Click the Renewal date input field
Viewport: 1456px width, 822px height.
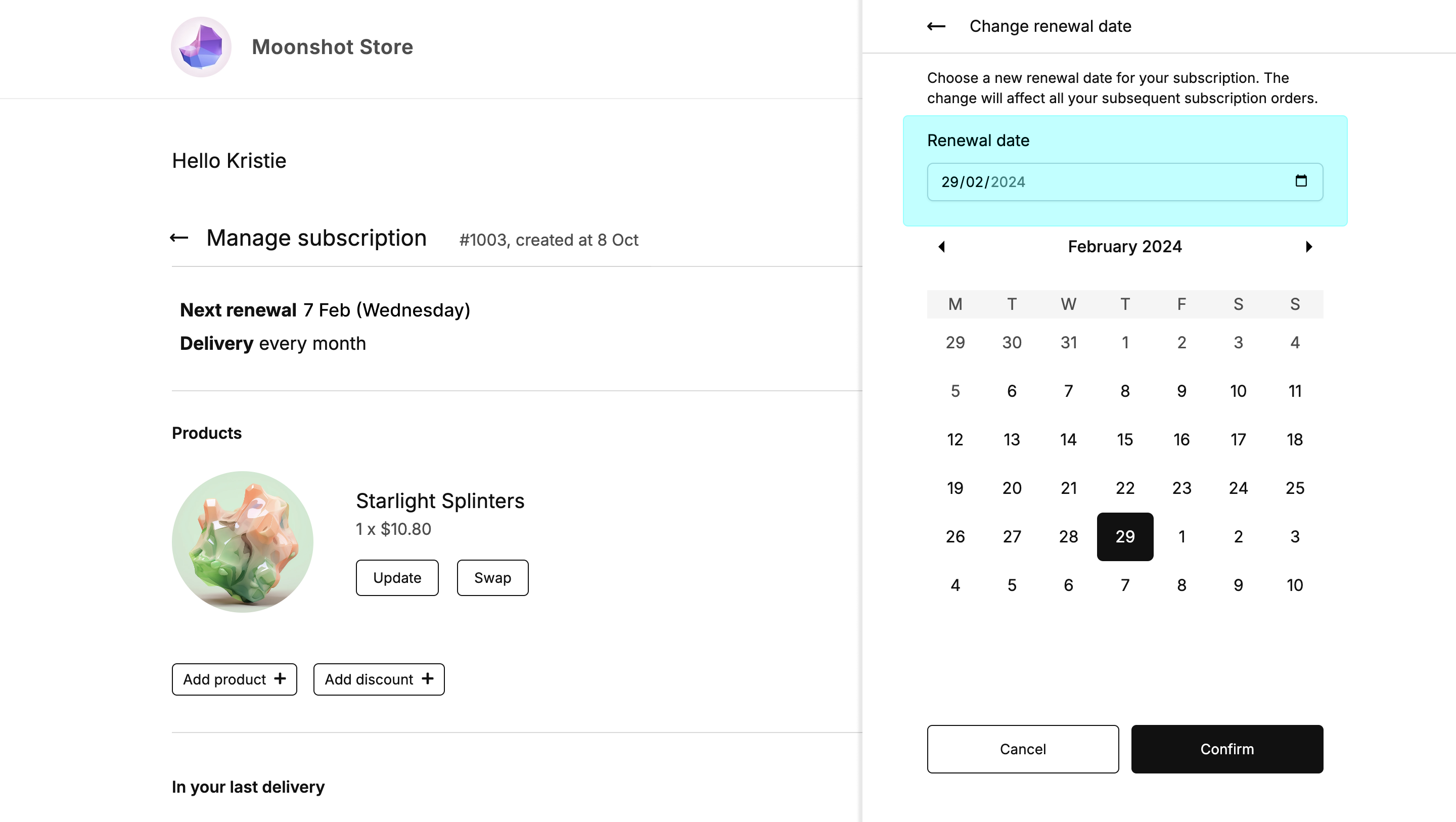pyautogui.click(x=1125, y=182)
